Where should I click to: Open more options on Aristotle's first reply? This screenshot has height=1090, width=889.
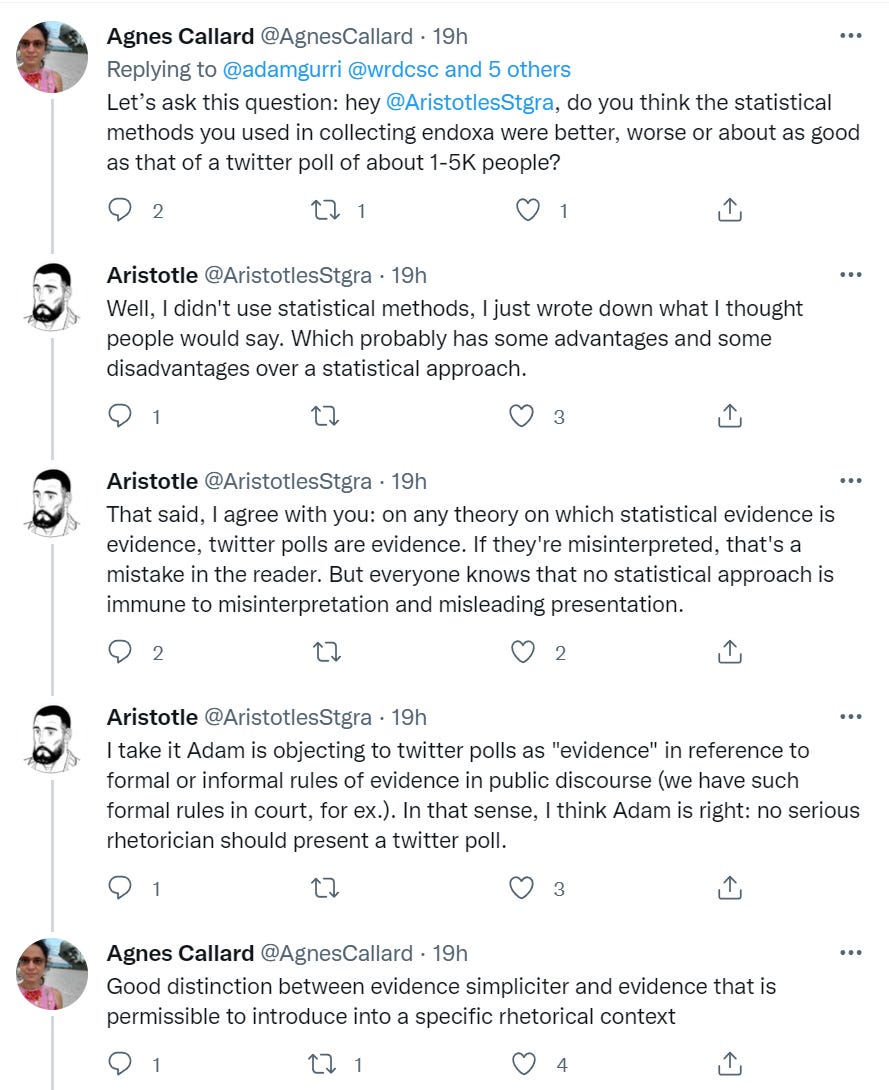851,275
